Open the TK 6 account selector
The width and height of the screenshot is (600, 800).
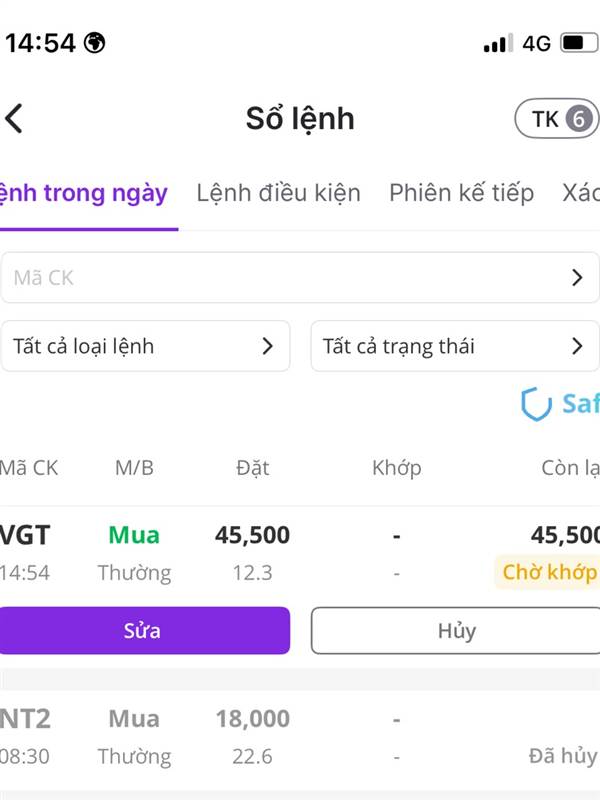[x=556, y=119]
